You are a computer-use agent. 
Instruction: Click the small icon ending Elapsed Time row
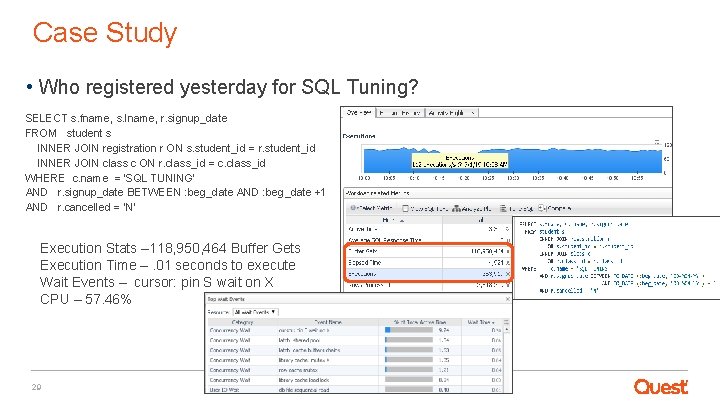coord(507,263)
